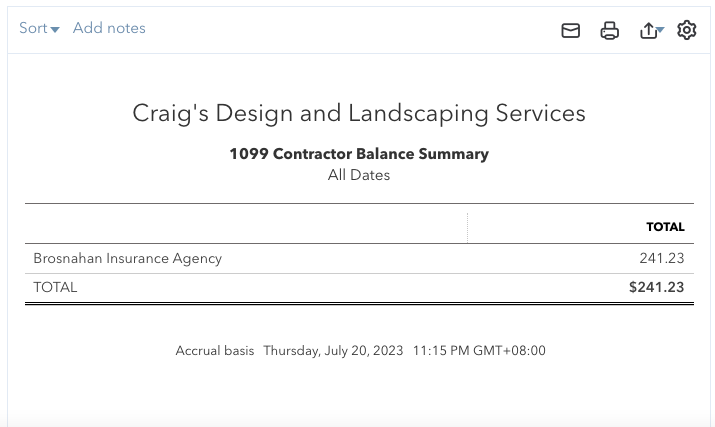Click the TOTAL column header
This screenshot has height=427, width=715.
click(x=665, y=227)
